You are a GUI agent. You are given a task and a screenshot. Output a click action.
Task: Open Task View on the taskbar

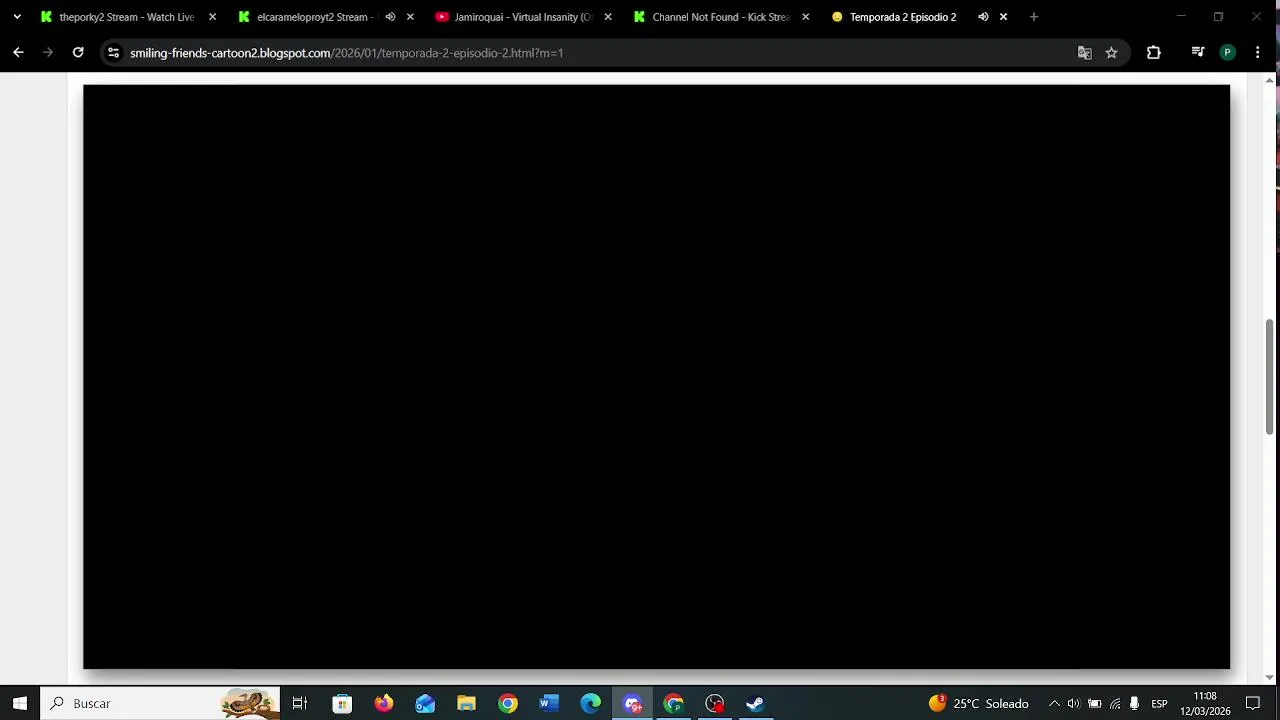point(299,703)
